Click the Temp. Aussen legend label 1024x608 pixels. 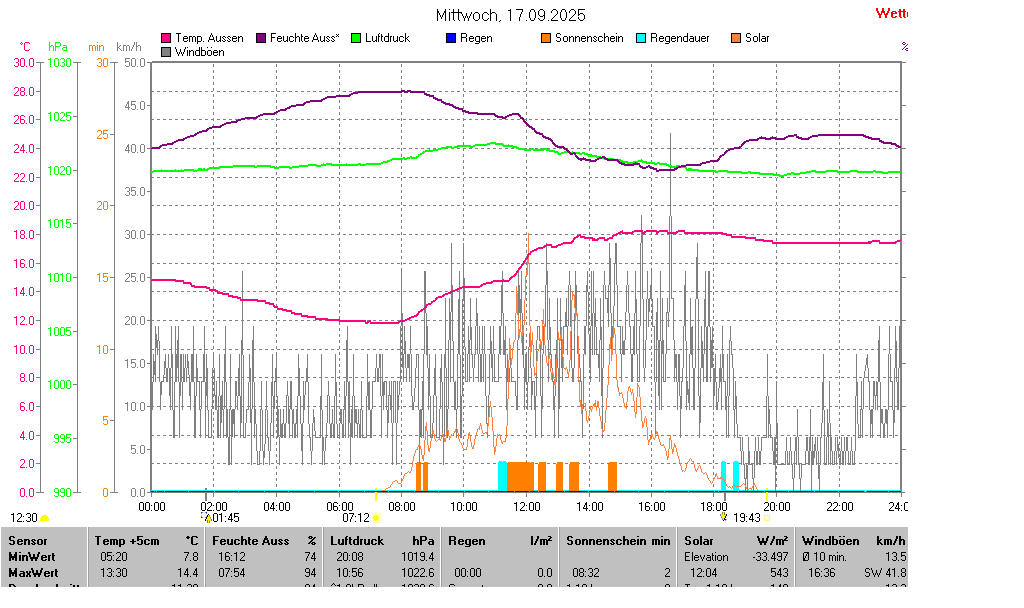[x=210, y=38]
